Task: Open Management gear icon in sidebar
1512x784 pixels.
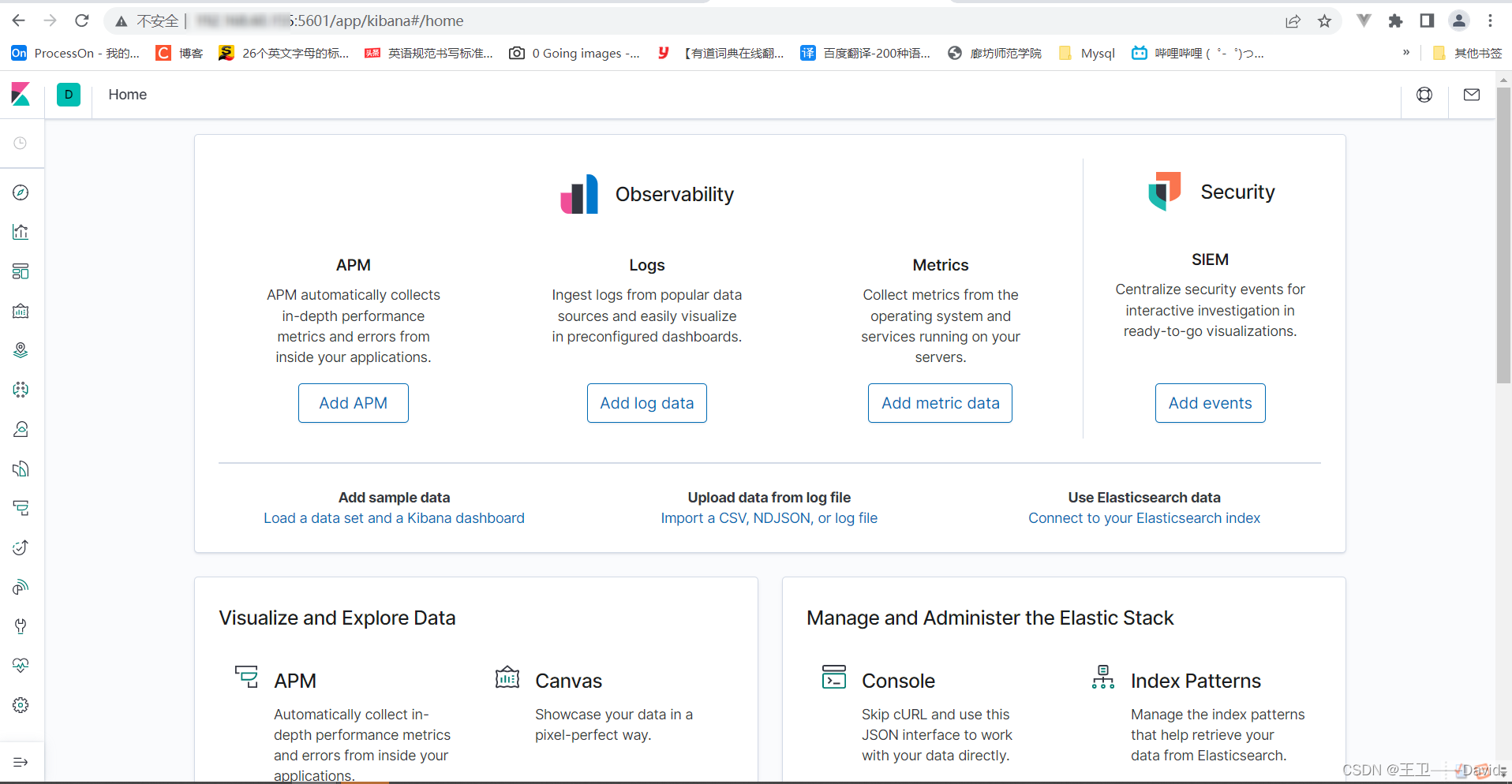Action: (21, 705)
